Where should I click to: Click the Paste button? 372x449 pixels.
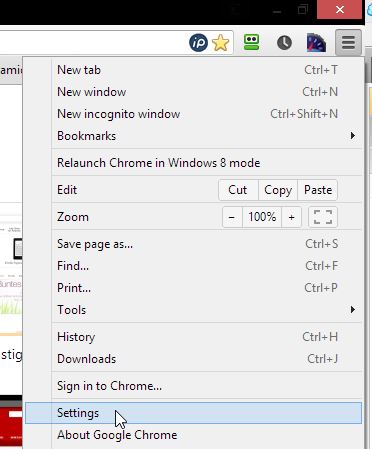(318, 190)
